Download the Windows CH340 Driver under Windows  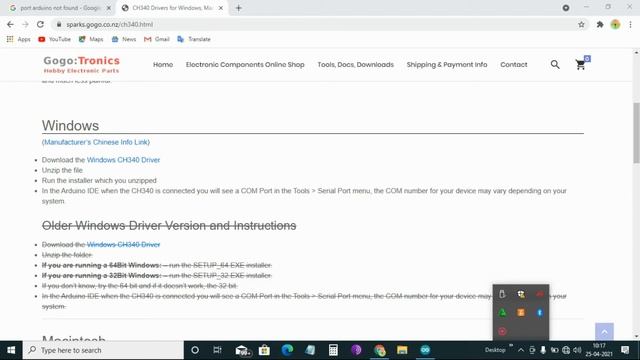(x=123, y=160)
